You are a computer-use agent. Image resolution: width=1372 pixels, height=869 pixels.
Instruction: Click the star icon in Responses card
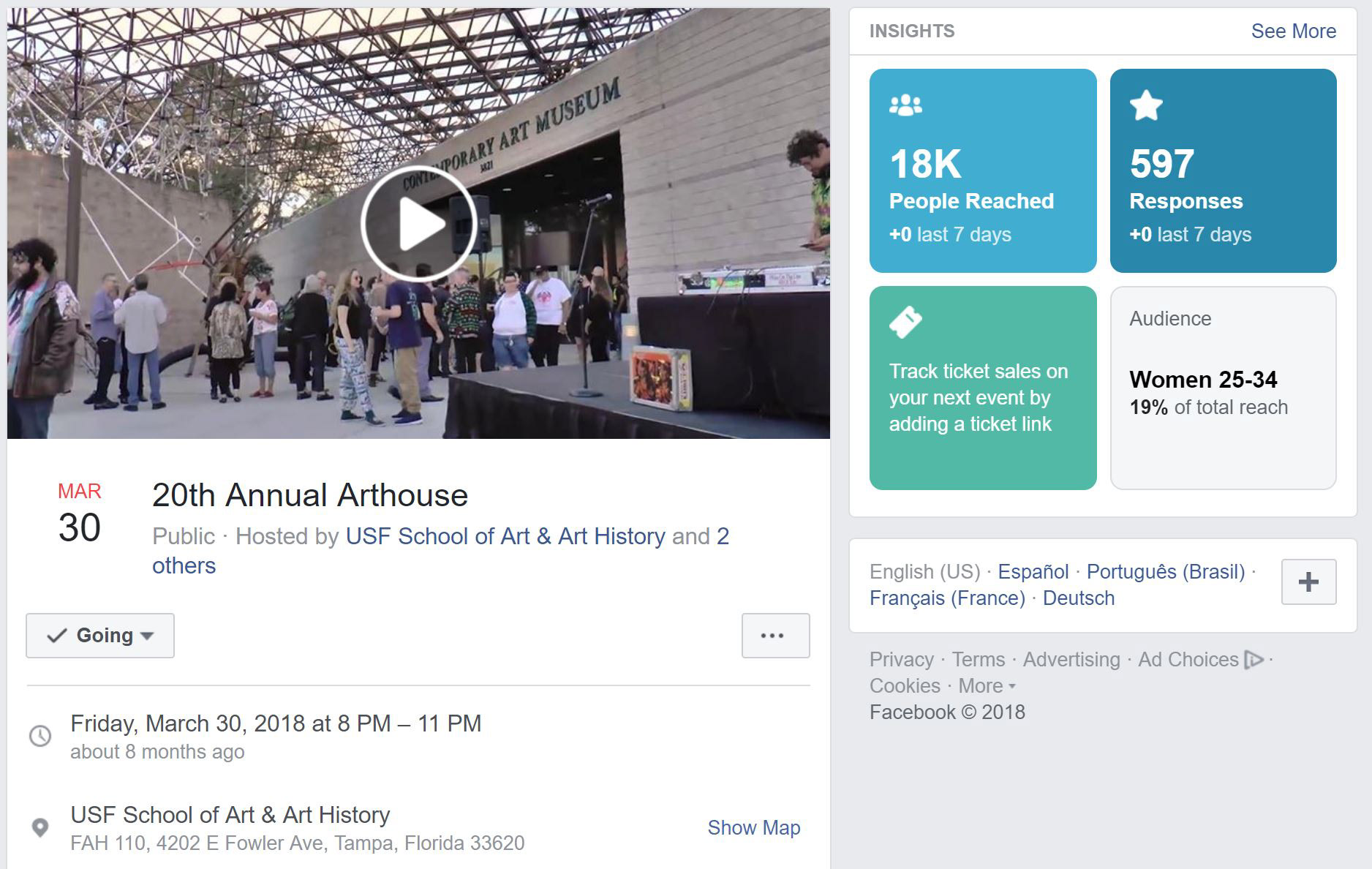pos(1145,105)
